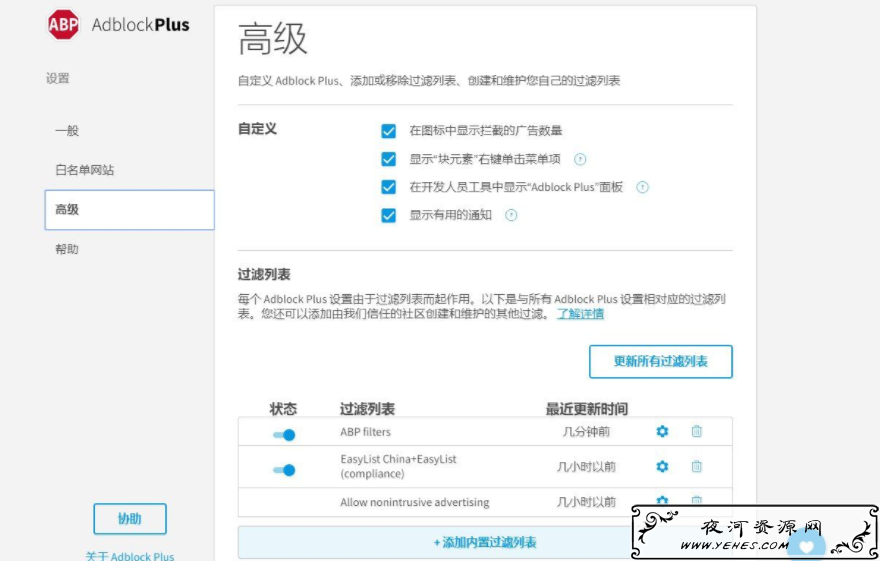Uncheck the 显示"块元素"右键单击菜单项 checkbox
Screen dimensions: 880x561
click(388, 159)
